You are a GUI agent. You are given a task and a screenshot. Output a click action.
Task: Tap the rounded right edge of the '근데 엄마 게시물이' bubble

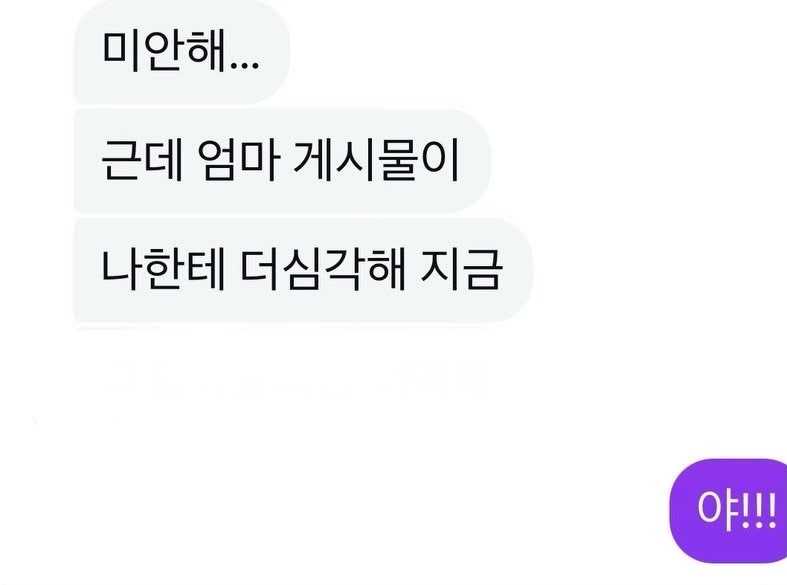pos(477,161)
